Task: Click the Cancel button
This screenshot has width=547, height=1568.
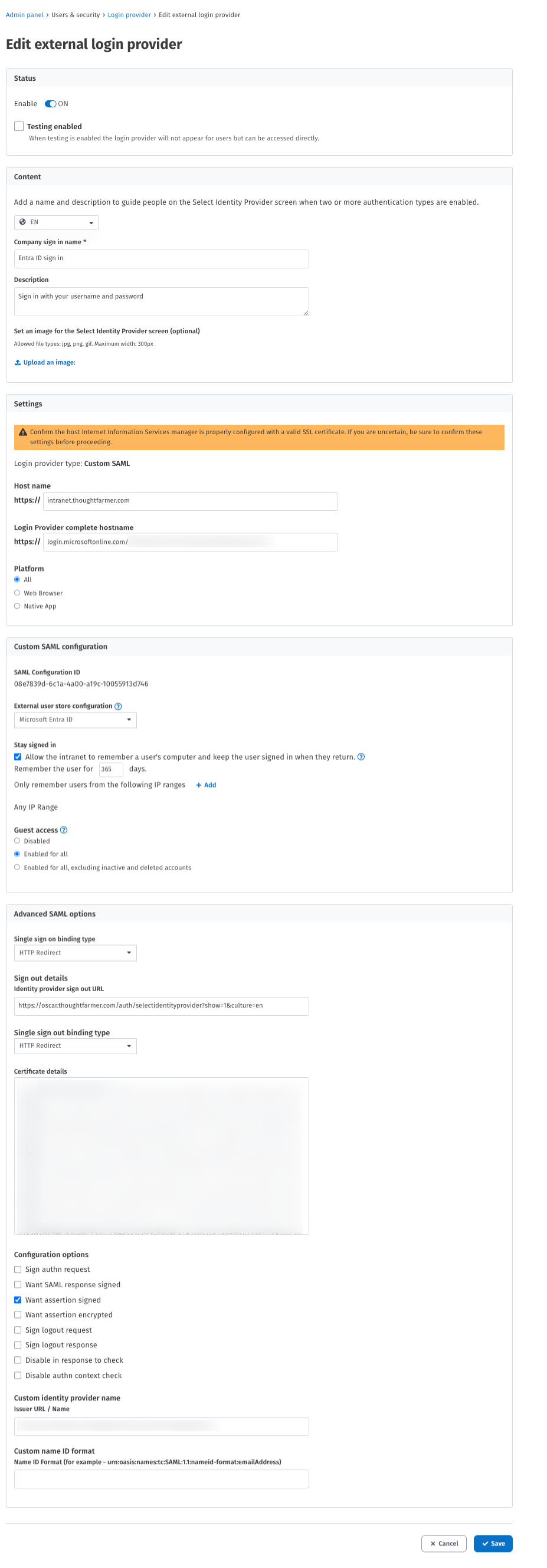Action: pyautogui.click(x=444, y=1543)
